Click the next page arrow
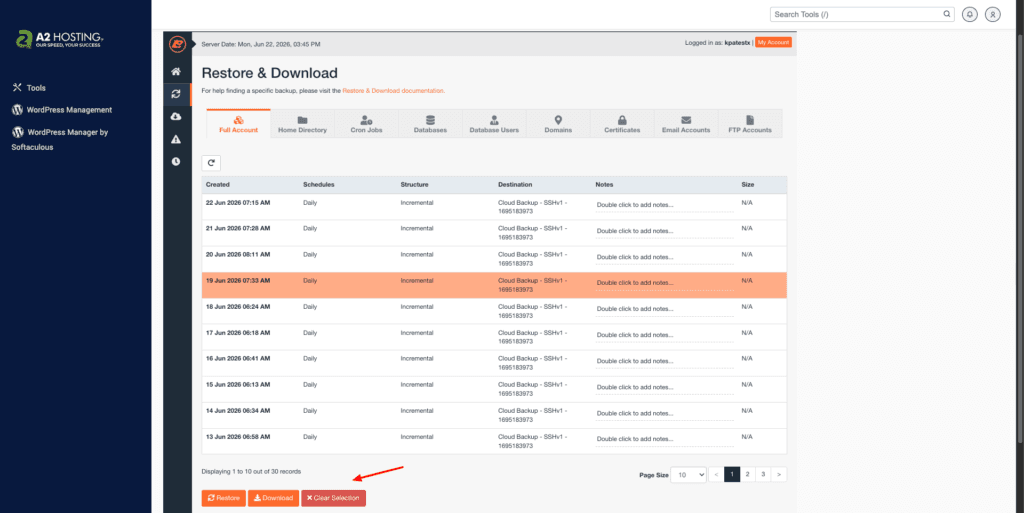This screenshot has width=1024, height=513. tap(778, 474)
